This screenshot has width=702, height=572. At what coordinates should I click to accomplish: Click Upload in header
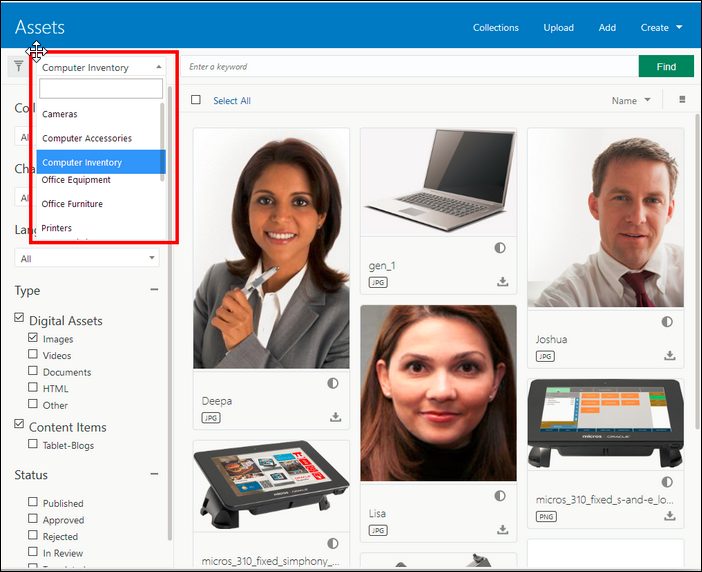coord(558,27)
